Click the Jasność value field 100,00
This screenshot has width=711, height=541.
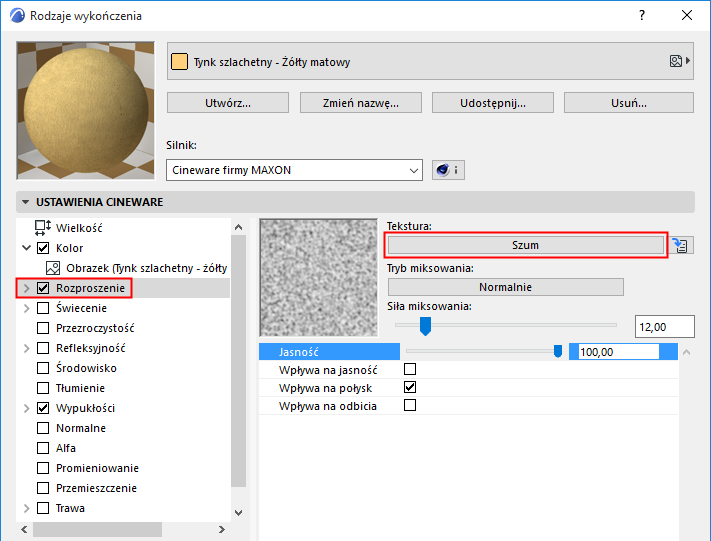pos(618,351)
